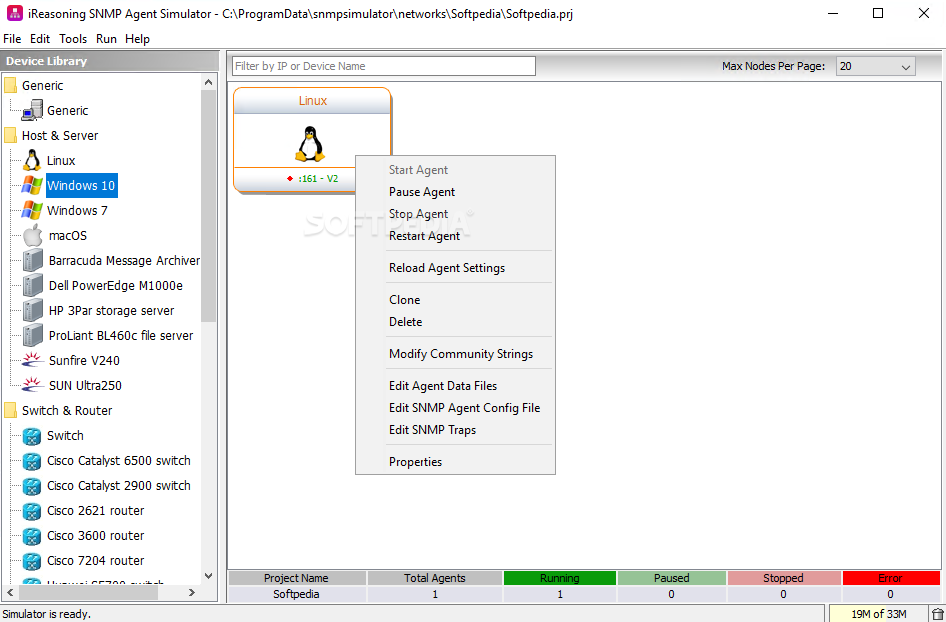This screenshot has height=622, width=946.
Task: Click the Running column header
Action: click(559, 578)
